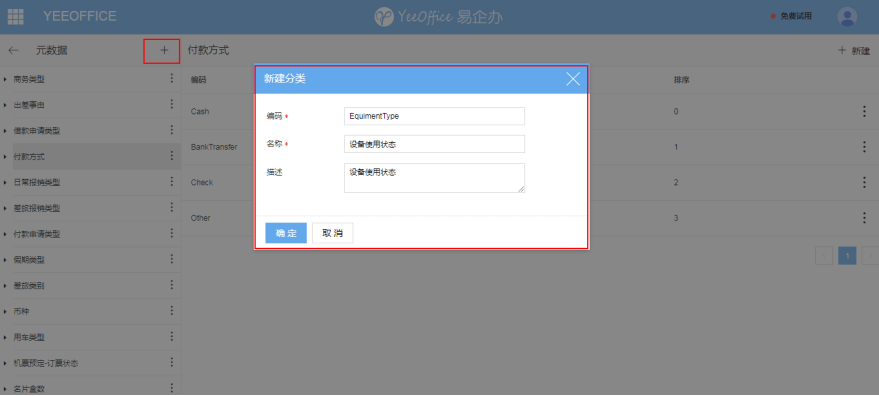Viewport: 879px width, 396px height.
Task: Expand the 日常报销类型 tree node
Action: point(5,183)
